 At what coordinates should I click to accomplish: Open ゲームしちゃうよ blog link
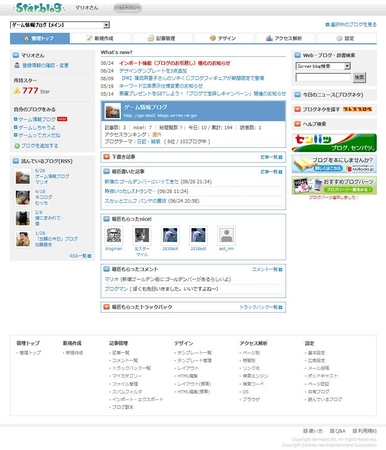pyautogui.click(x=37, y=127)
